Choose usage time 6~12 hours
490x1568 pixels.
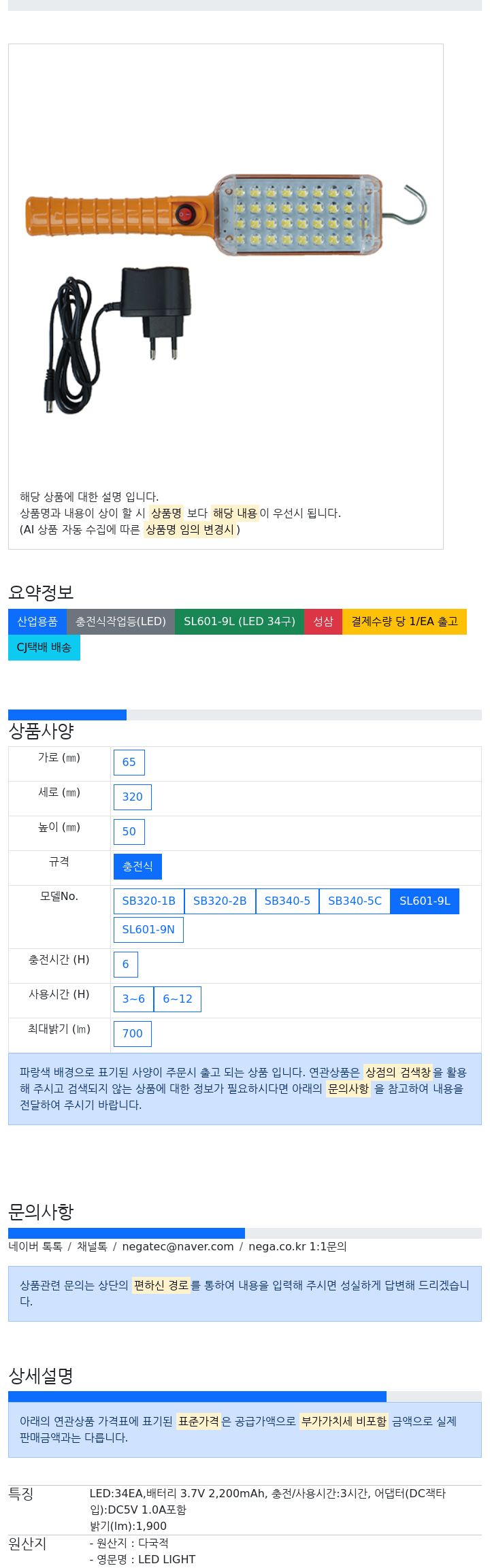[x=178, y=999]
